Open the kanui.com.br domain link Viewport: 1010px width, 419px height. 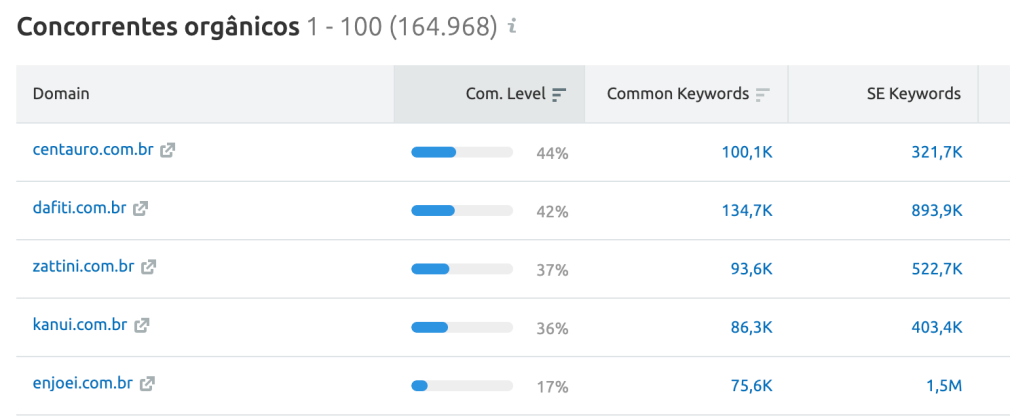click(x=80, y=325)
